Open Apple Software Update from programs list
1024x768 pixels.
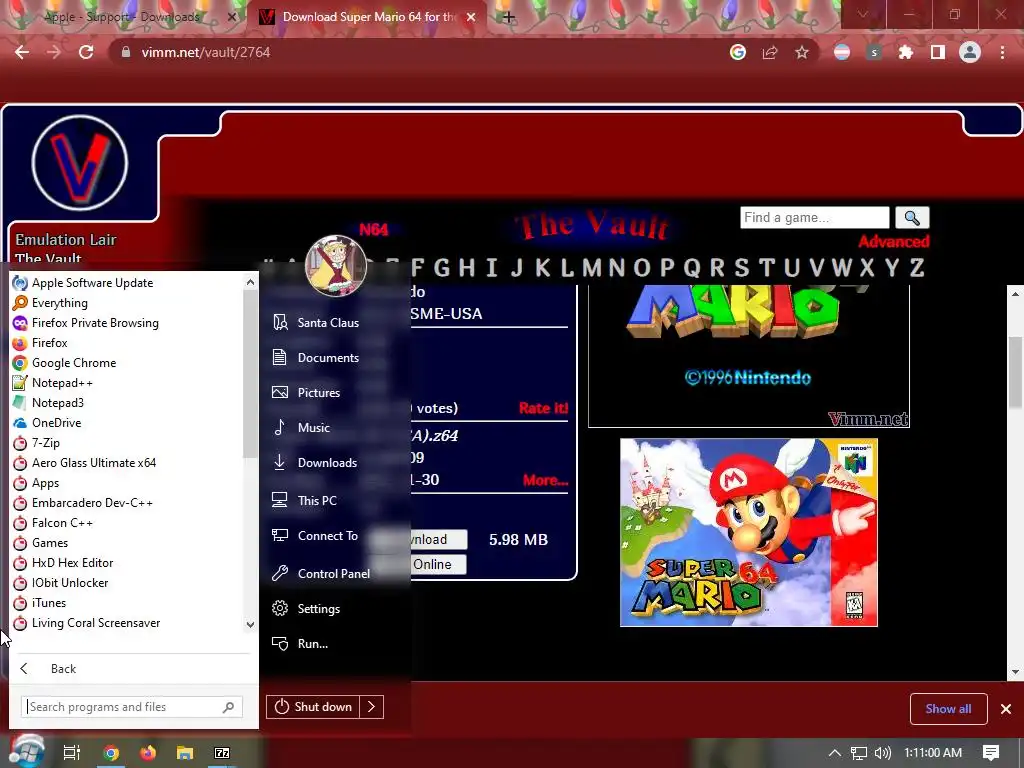coord(91,283)
